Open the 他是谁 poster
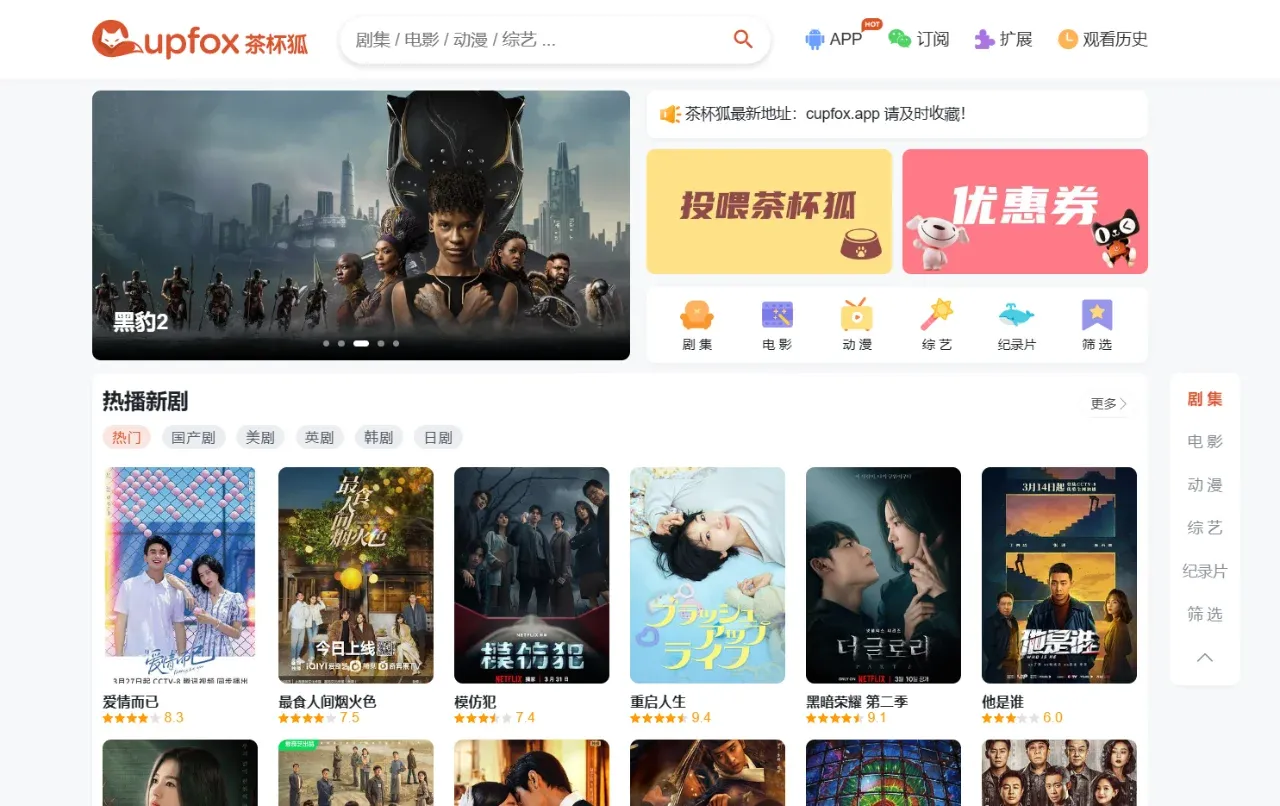 coord(1060,575)
